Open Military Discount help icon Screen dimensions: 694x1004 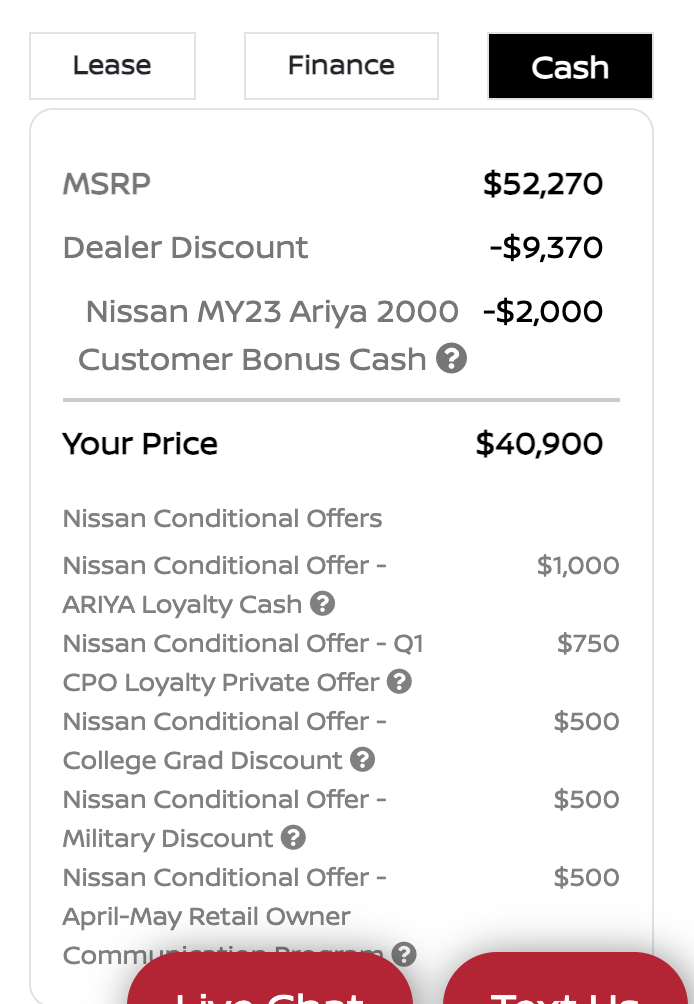293,838
